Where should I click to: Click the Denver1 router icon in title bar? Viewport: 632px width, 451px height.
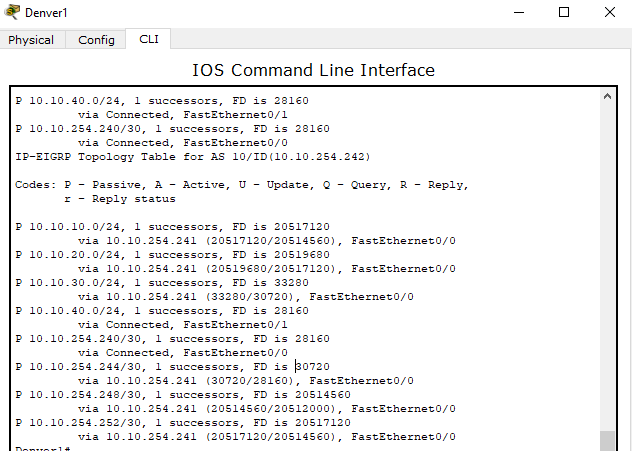point(12,12)
